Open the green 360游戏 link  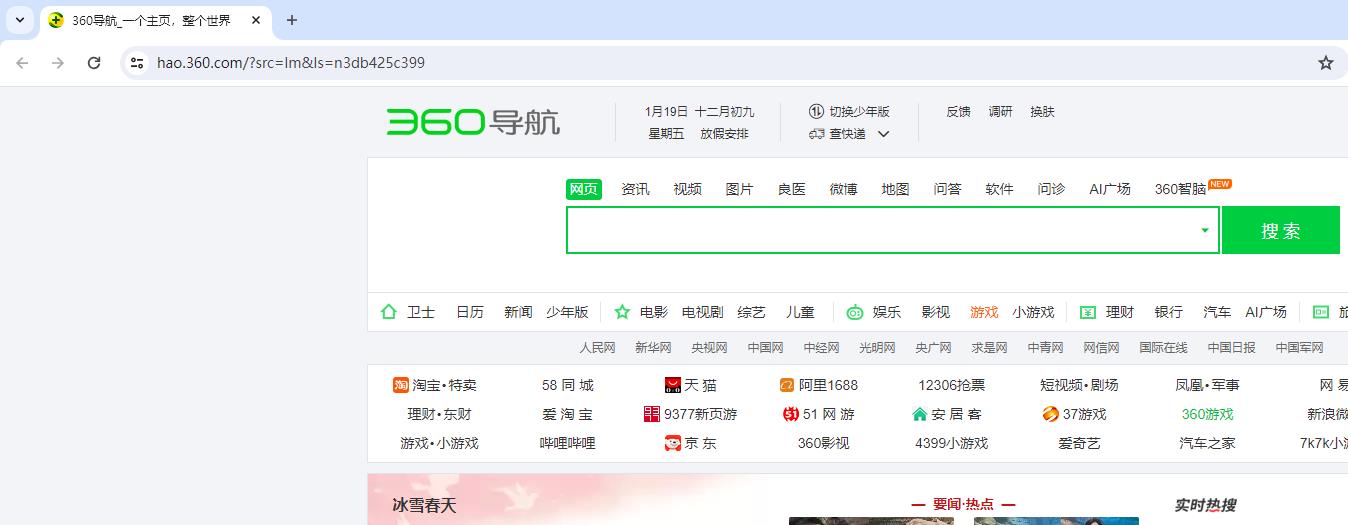pyautogui.click(x=1208, y=414)
